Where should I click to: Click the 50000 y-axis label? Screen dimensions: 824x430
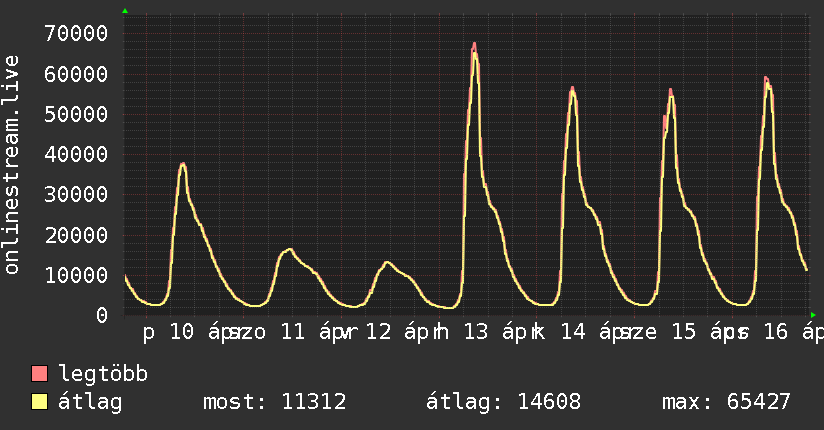coord(76,114)
